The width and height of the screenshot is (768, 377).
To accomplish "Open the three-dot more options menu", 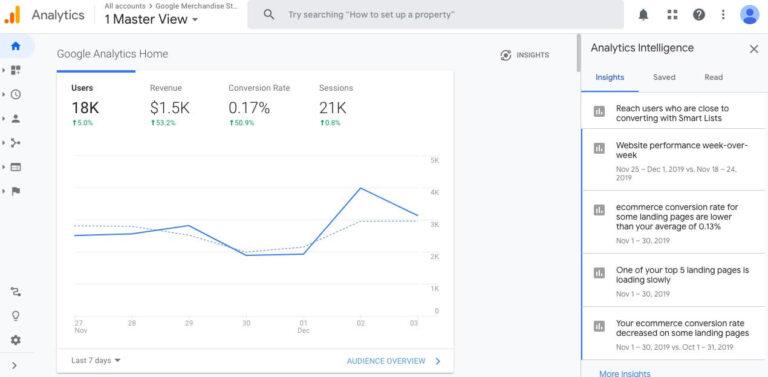I will (723, 15).
